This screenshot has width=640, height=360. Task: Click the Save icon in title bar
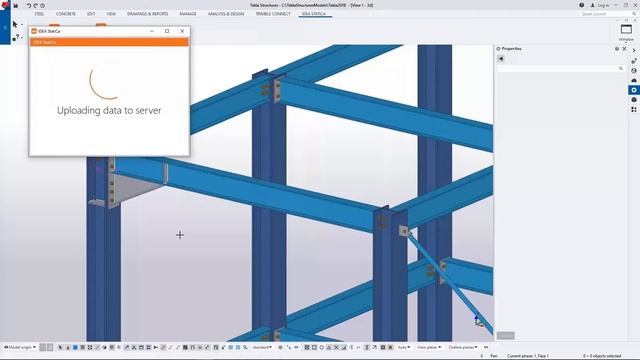(x=16, y=6)
